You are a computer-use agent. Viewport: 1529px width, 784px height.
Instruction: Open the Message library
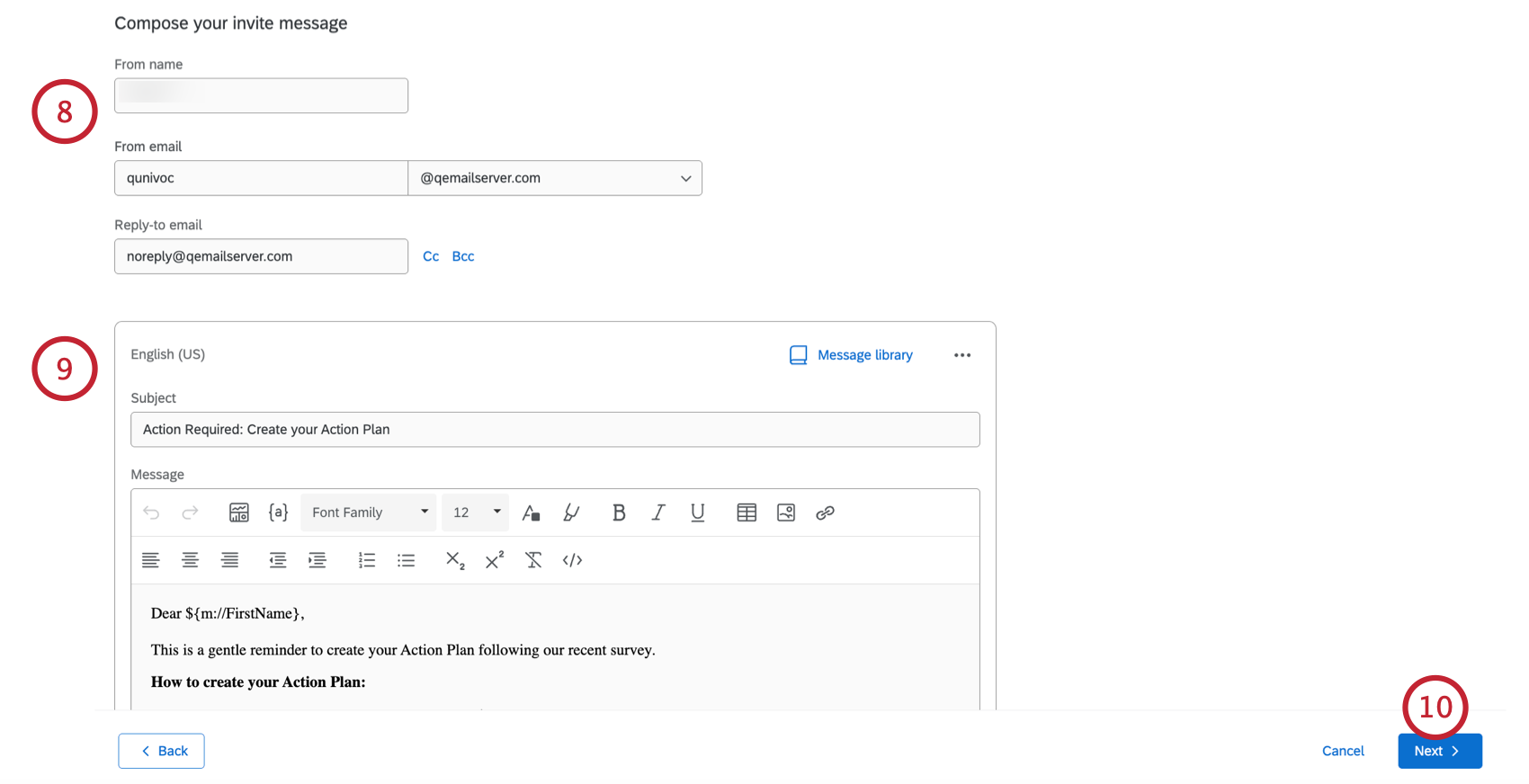click(x=851, y=355)
